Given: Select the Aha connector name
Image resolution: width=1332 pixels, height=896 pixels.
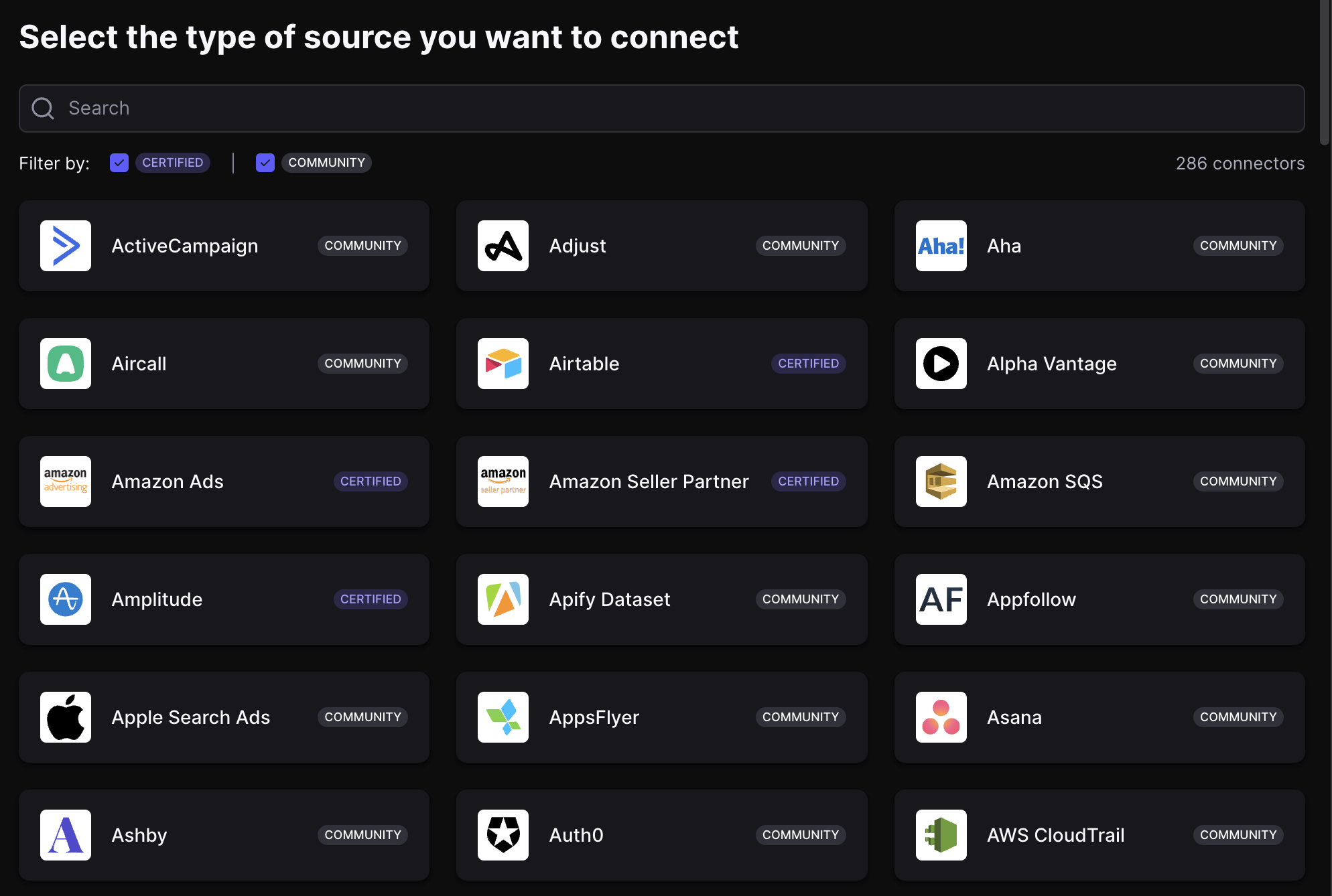Looking at the screenshot, I should 1004,246.
